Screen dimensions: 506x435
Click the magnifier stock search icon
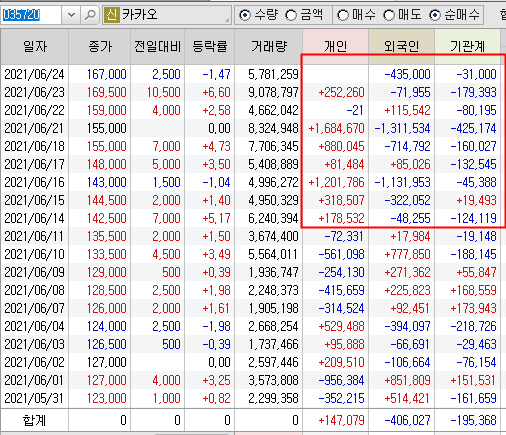coord(90,15)
